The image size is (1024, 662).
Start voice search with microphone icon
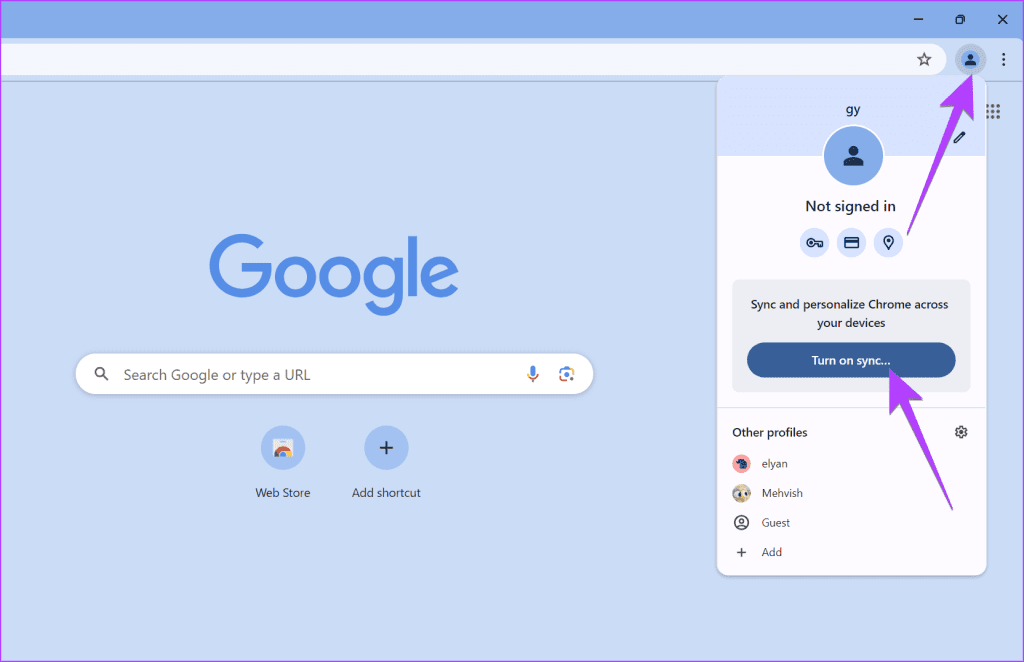(x=533, y=374)
